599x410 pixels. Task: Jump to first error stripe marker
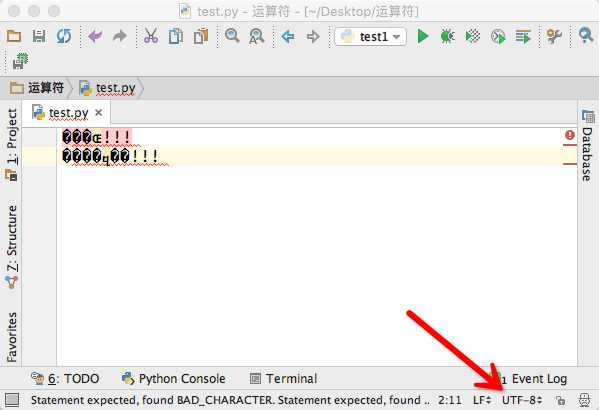pos(570,145)
